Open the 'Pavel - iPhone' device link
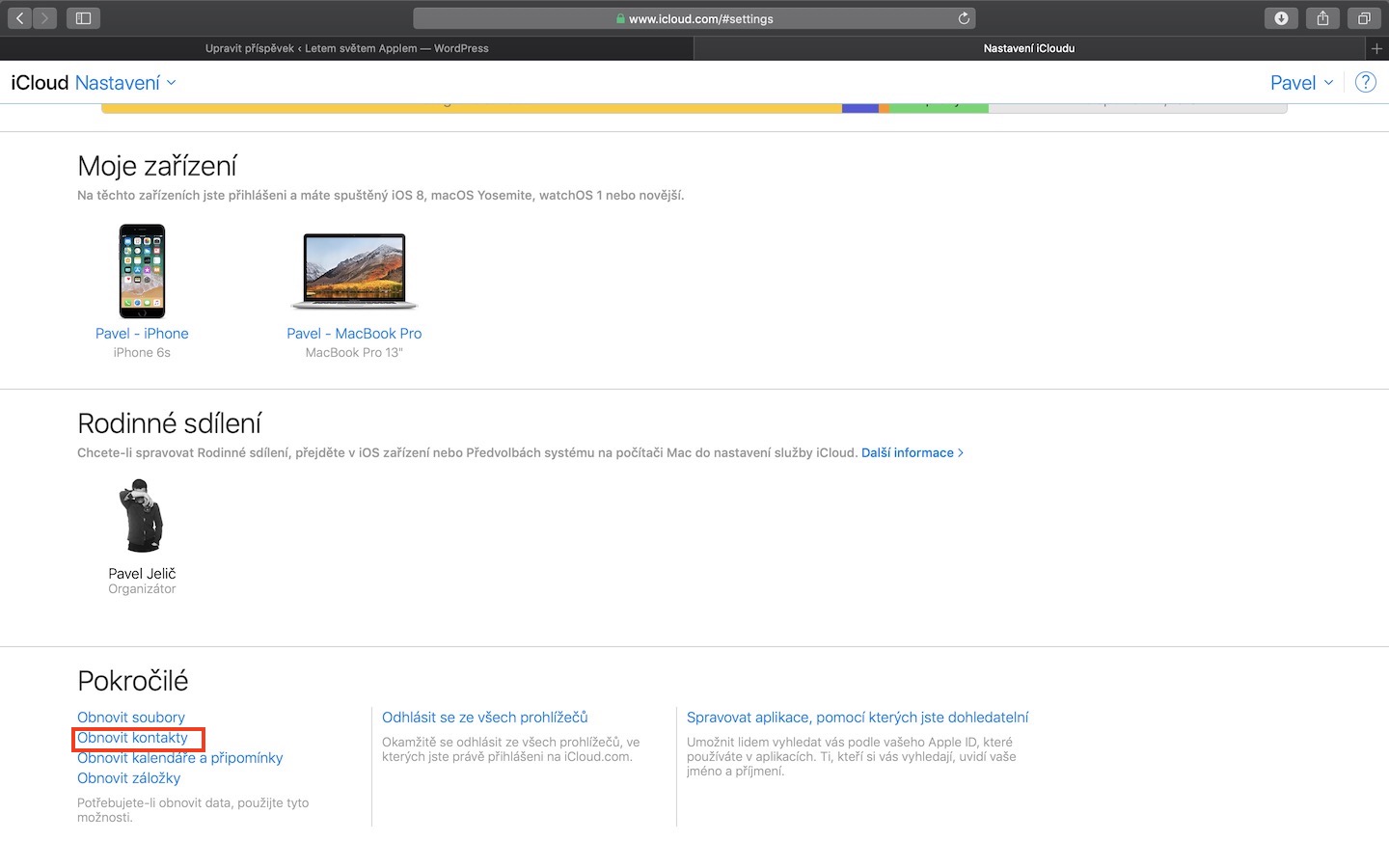Image resolution: width=1389 pixels, height=868 pixels. tap(142, 334)
